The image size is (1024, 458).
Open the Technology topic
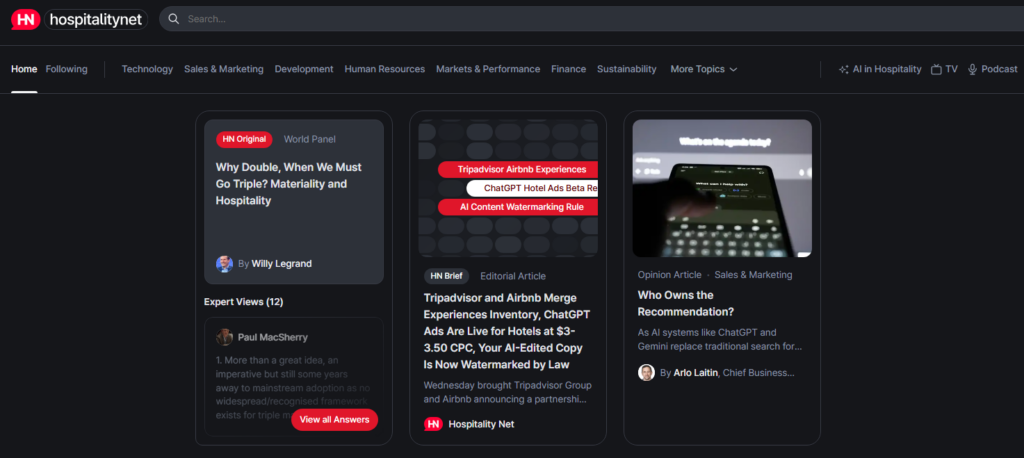[147, 69]
